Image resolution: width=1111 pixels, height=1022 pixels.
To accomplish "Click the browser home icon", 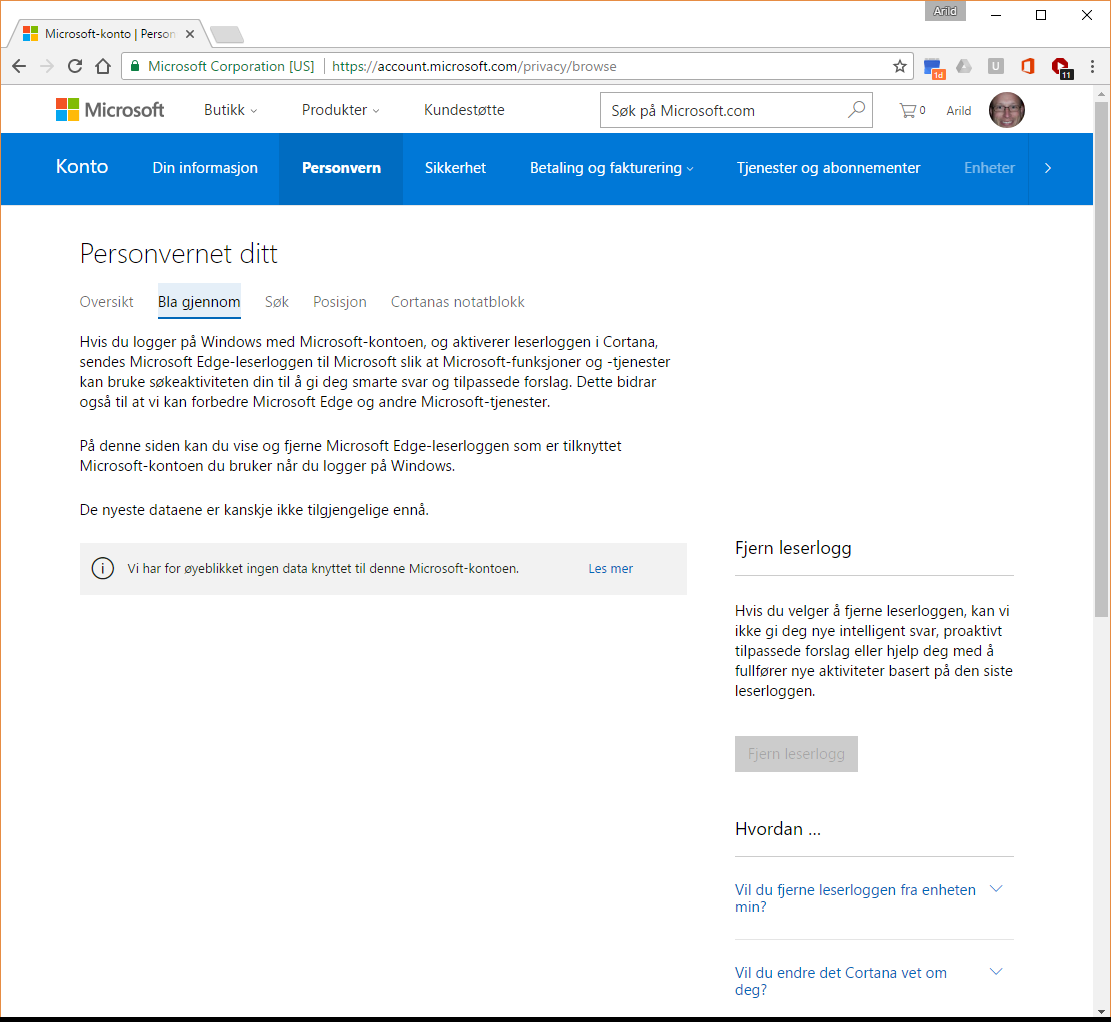I will click(x=103, y=66).
